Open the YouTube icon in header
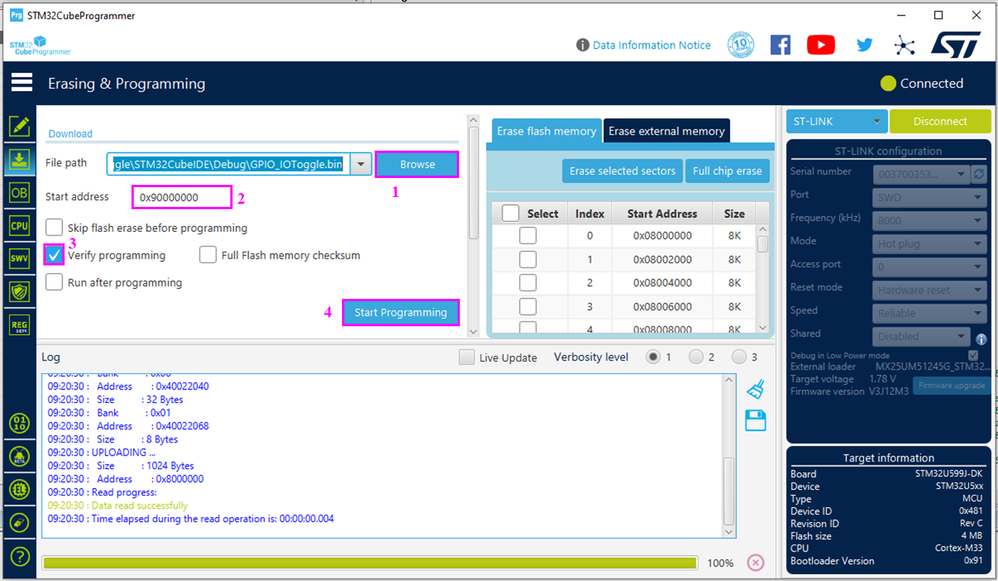This screenshot has height=581, width=998. (x=821, y=45)
